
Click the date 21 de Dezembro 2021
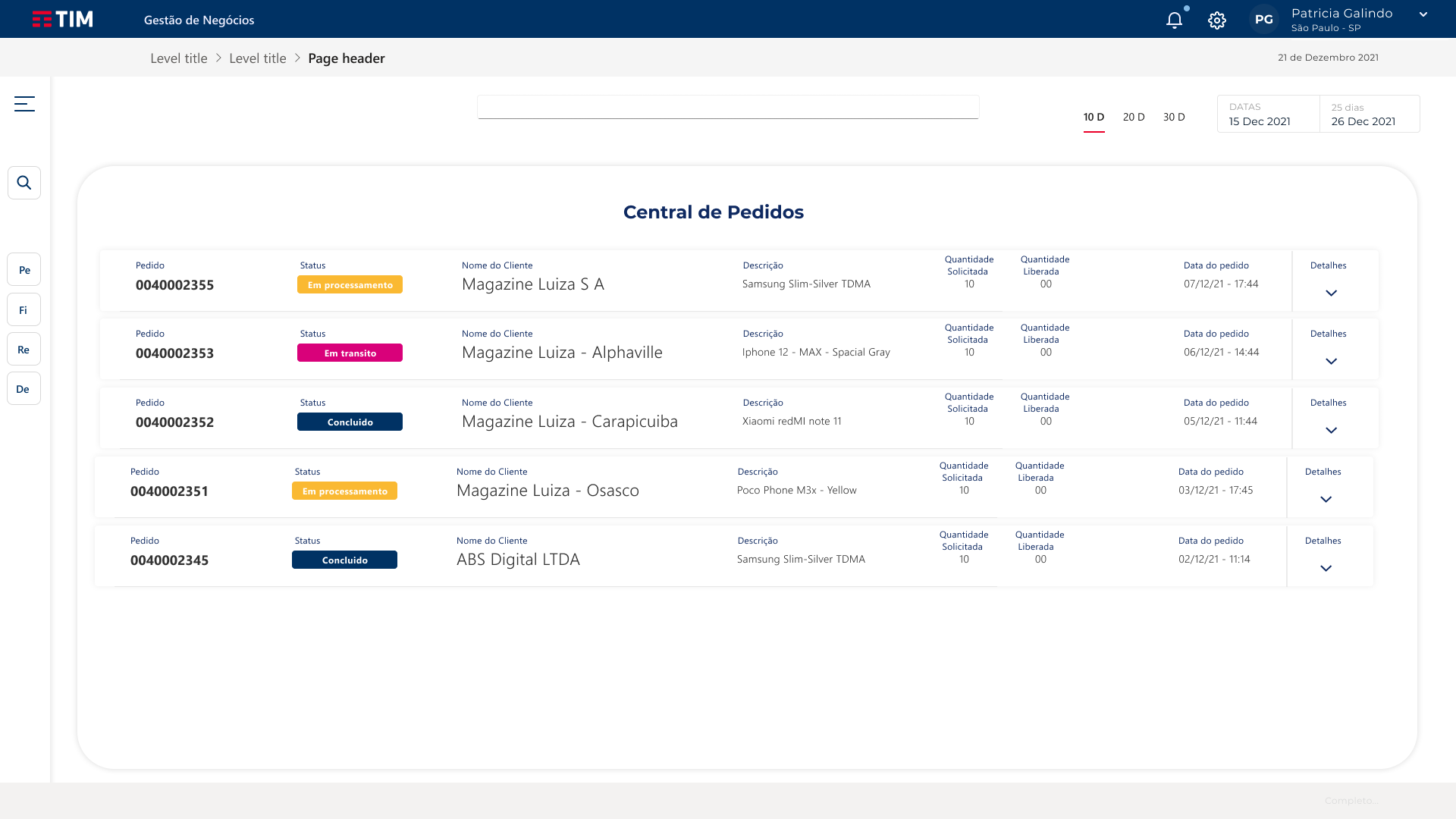[x=1328, y=58]
